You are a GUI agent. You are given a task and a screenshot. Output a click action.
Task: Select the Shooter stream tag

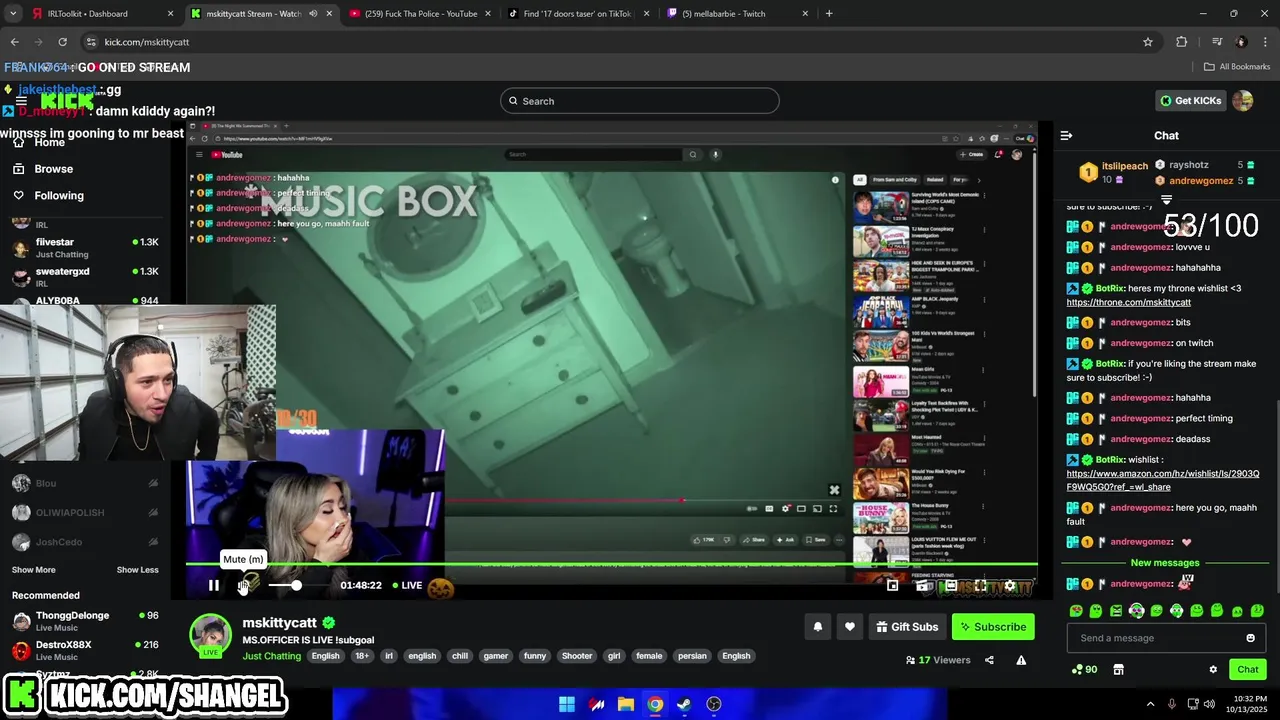[577, 656]
